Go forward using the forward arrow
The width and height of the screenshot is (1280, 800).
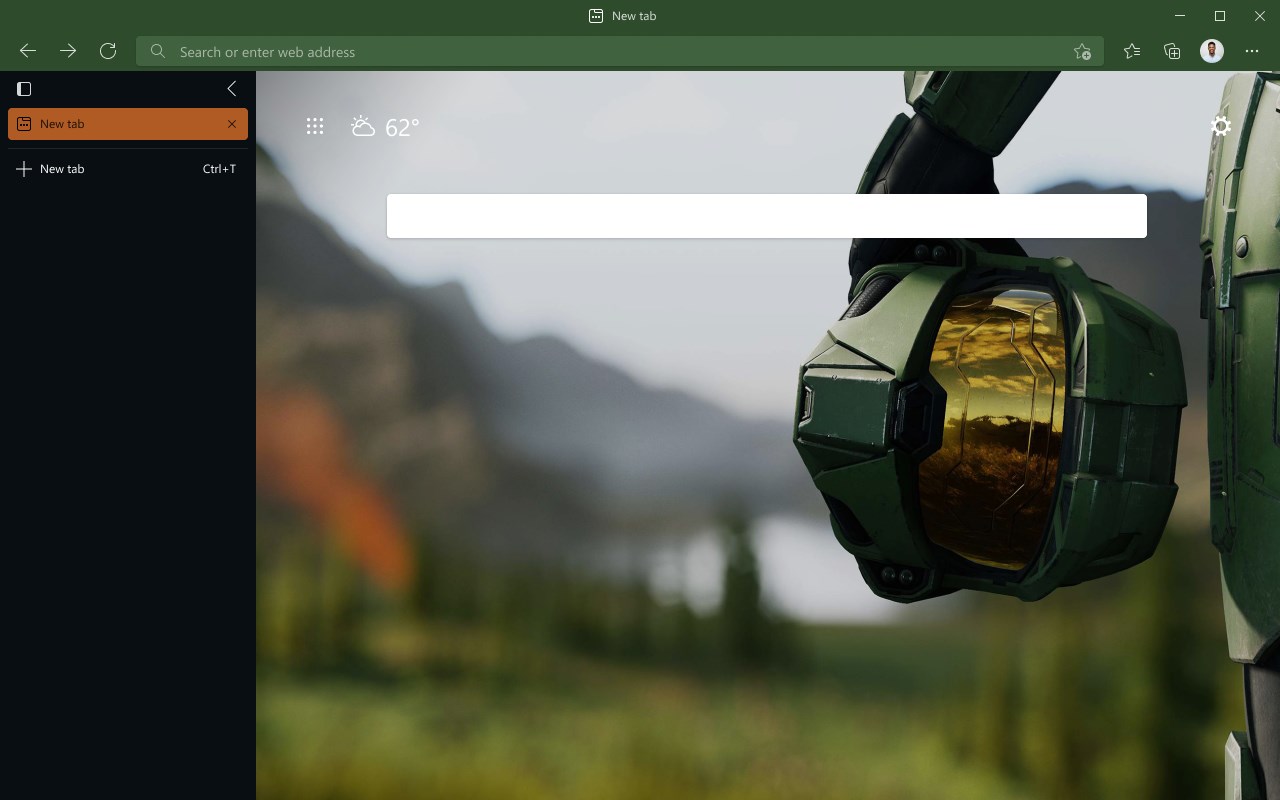(68, 51)
